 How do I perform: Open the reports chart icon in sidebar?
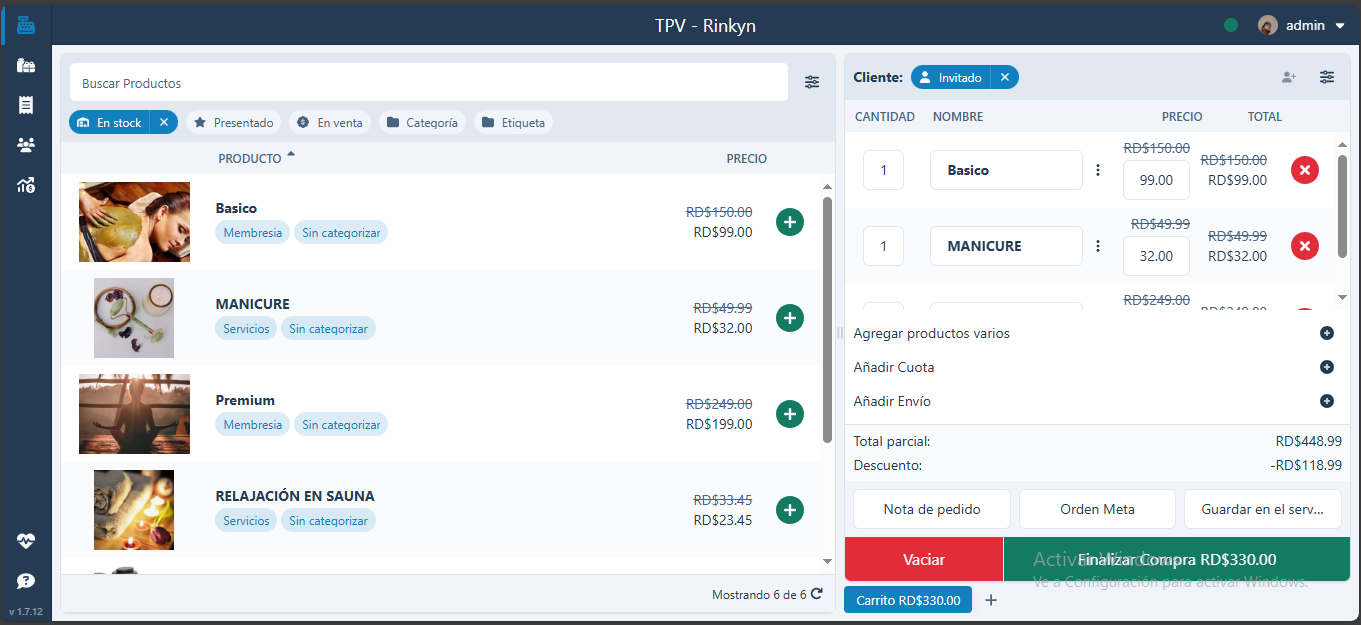point(26,185)
